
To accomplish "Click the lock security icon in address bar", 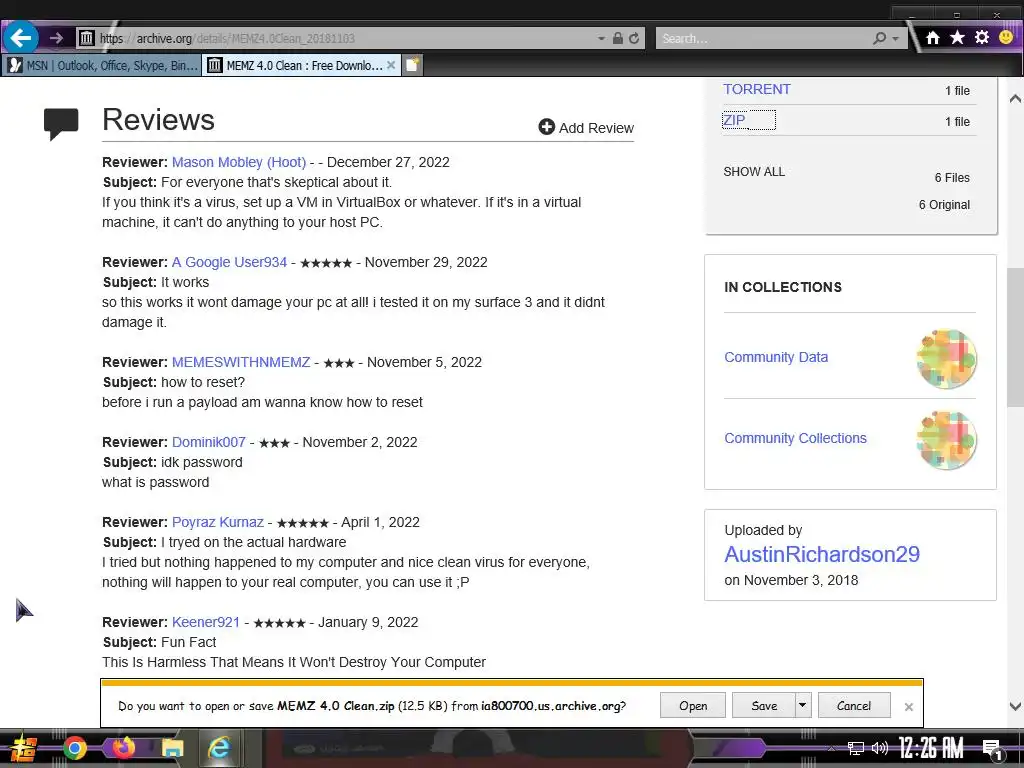I will tap(617, 39).
